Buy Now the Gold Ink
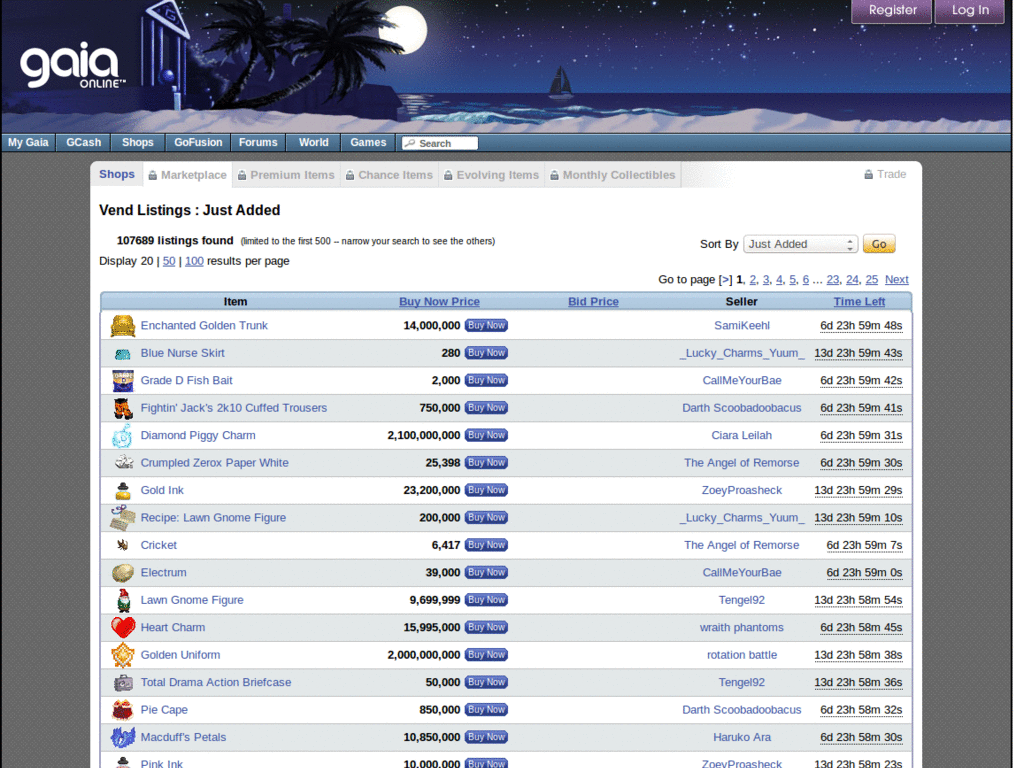 click(x=486, y=490)
